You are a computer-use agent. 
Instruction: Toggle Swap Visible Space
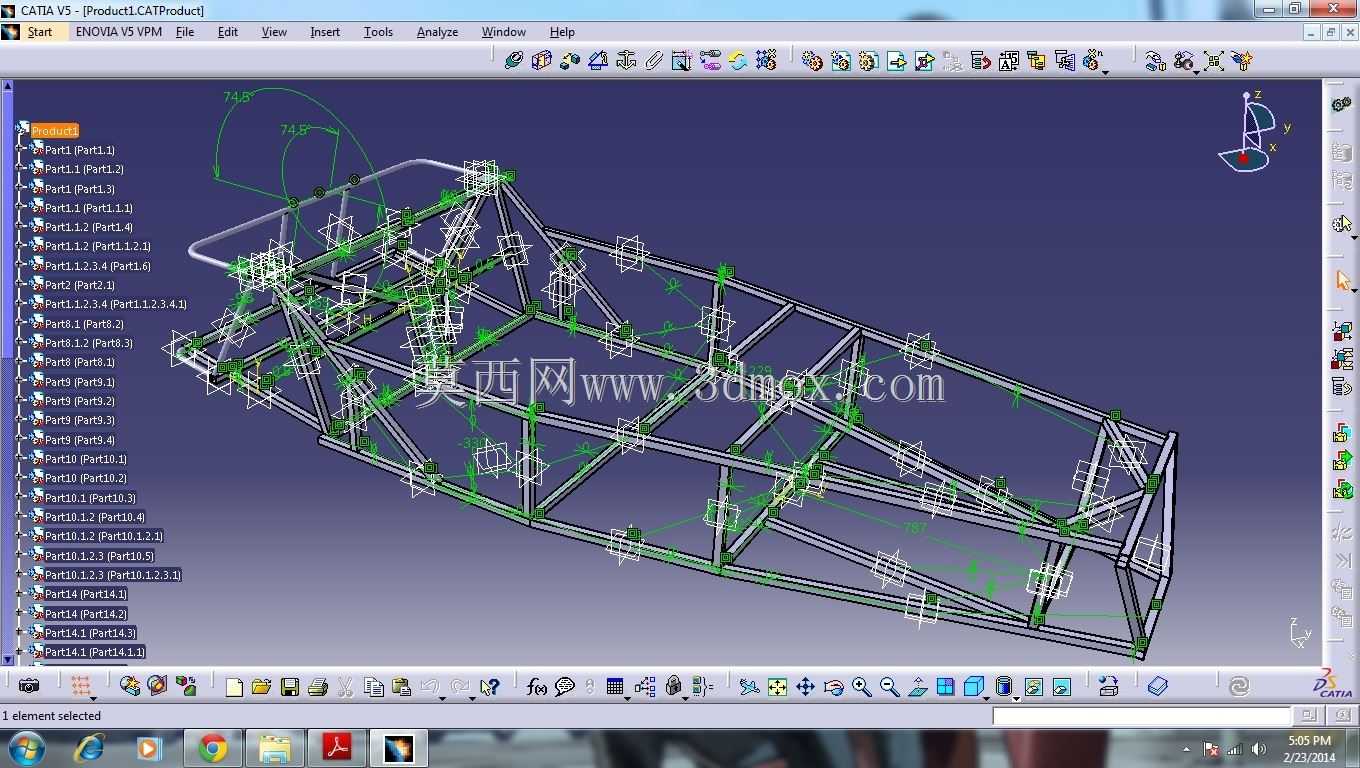(x=1062, y=687)
